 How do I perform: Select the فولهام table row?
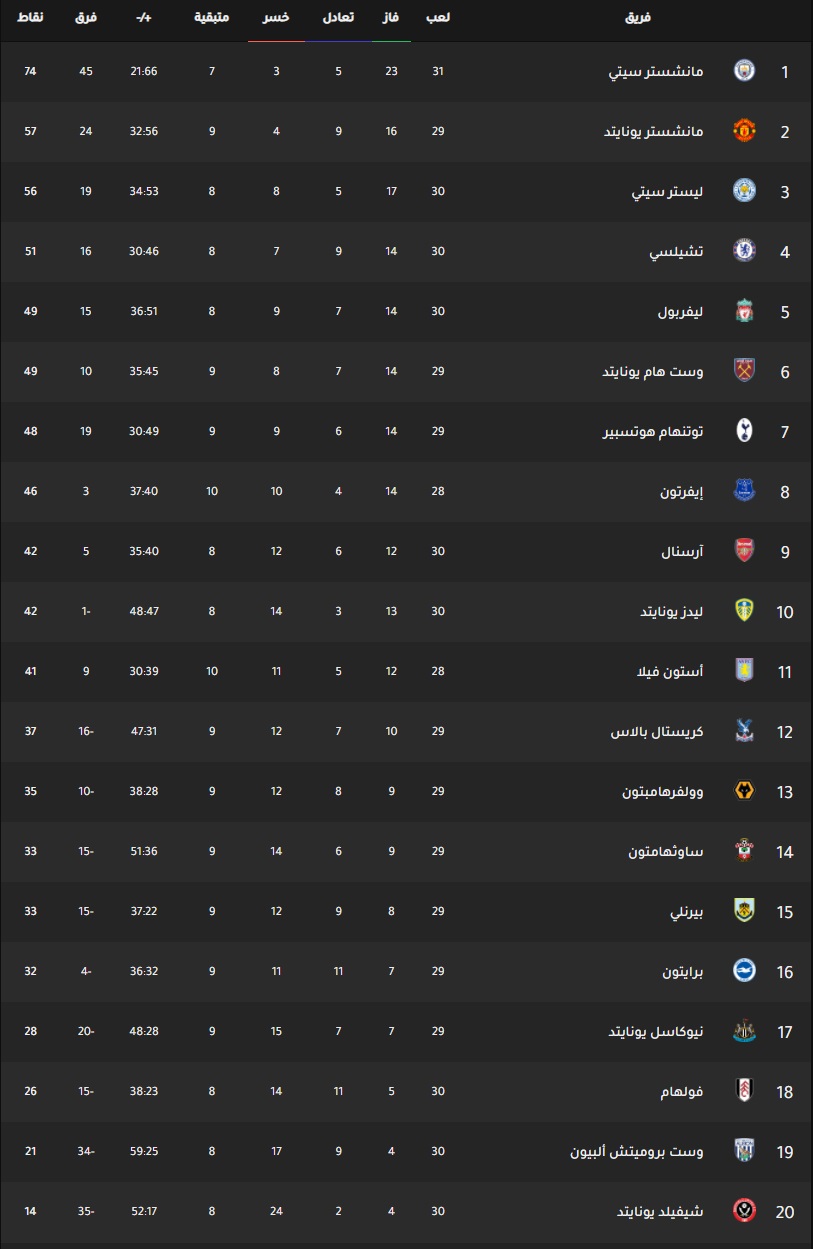pyautogui.click(x=406, y=1091)
